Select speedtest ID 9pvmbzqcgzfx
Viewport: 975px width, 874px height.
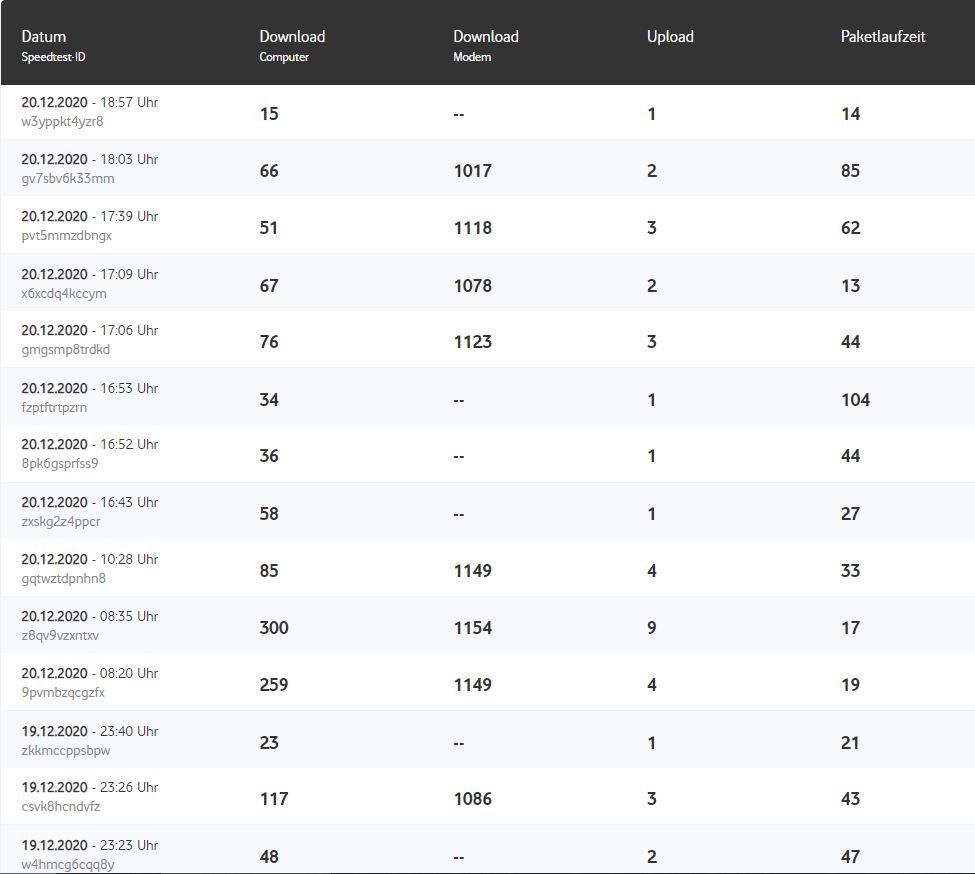coord(62,693)
